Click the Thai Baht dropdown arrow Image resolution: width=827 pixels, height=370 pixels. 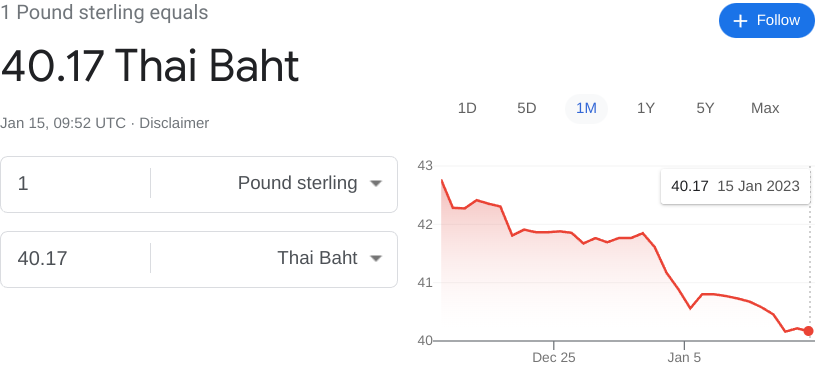376,258
